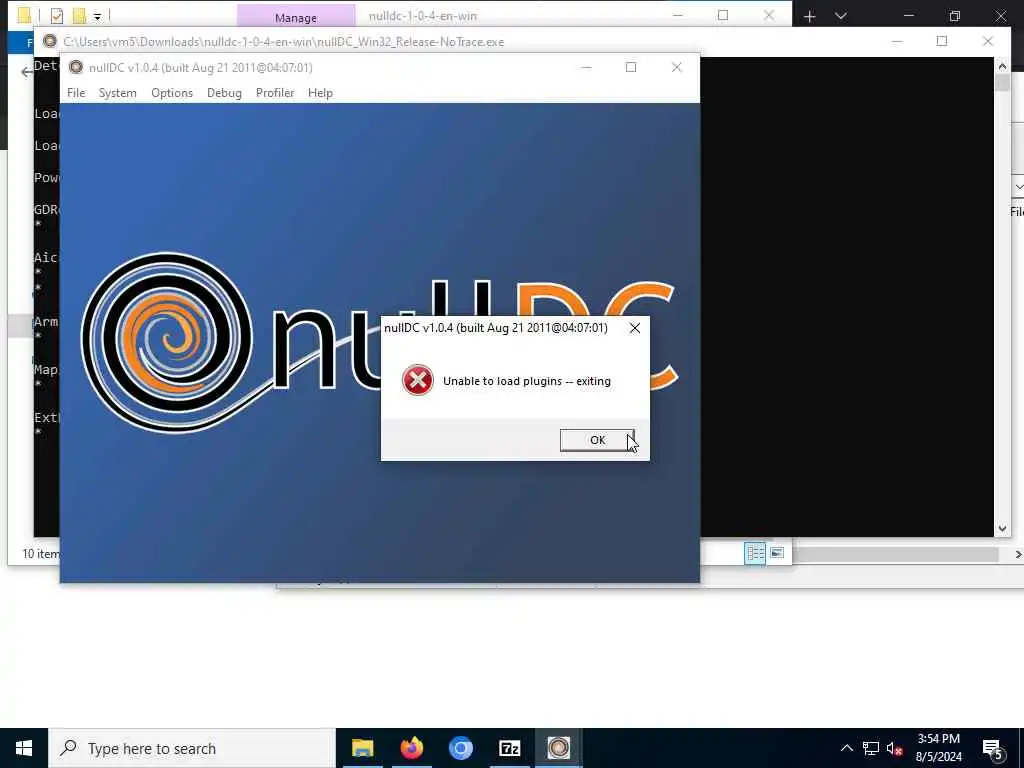Click the console scrollbar down arrow

point(1002,528)
